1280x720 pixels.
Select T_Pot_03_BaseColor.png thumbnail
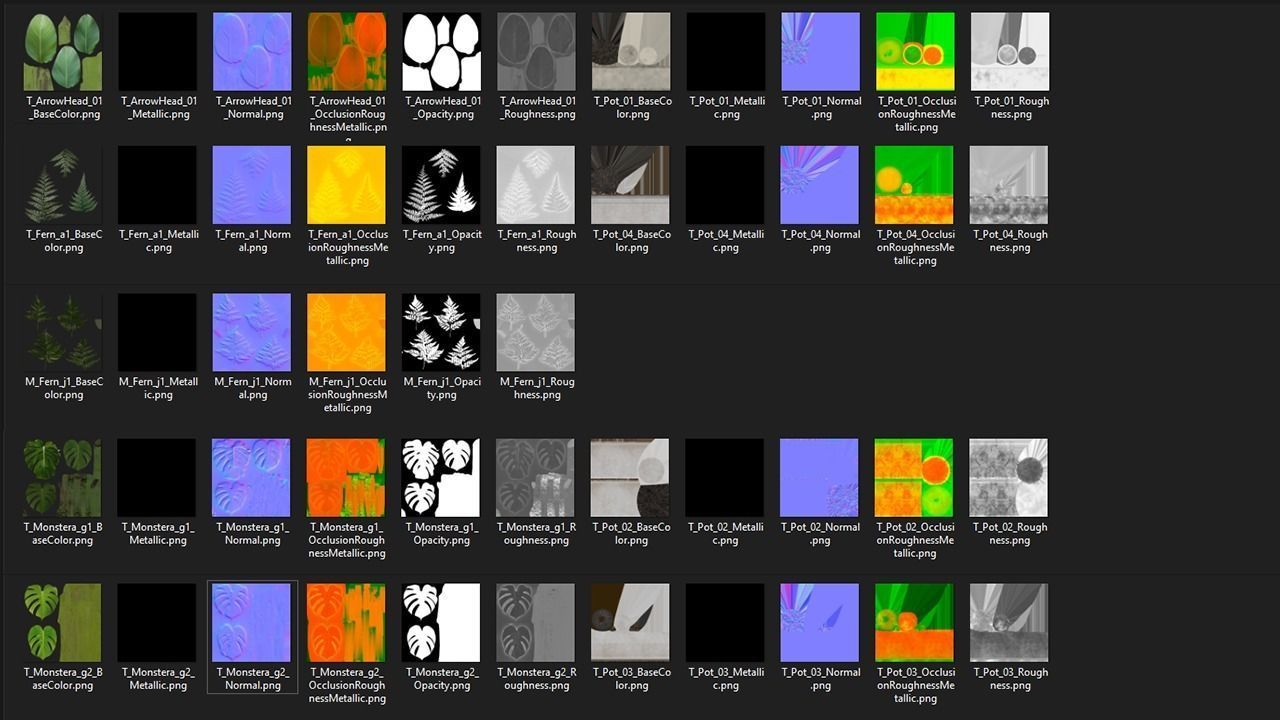[x=631, y=623]
